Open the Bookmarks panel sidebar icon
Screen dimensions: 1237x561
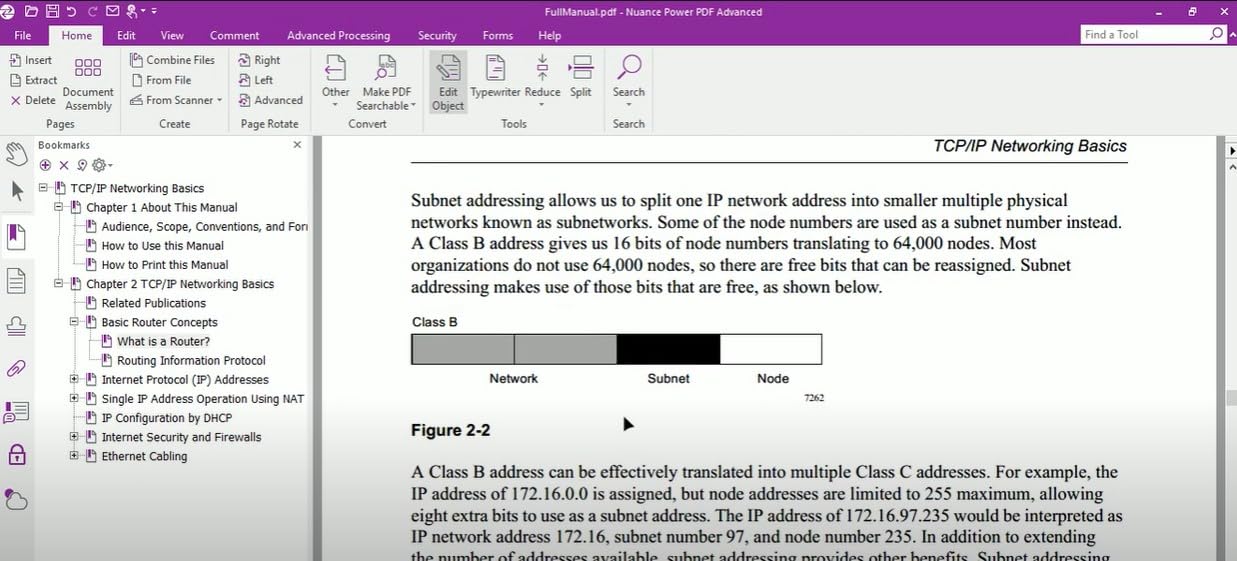[16, 237]
